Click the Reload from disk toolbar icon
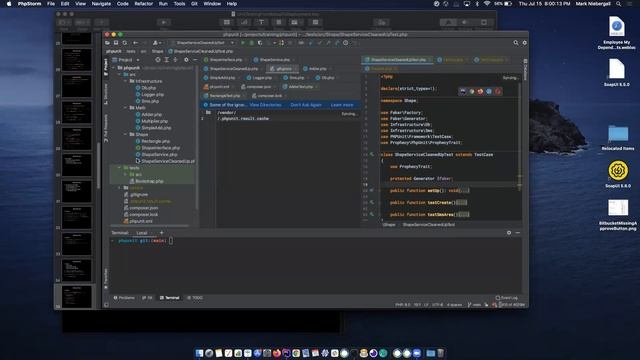This screenshot has width=640, height=360. pyautogui.click(x=124, y=42)
